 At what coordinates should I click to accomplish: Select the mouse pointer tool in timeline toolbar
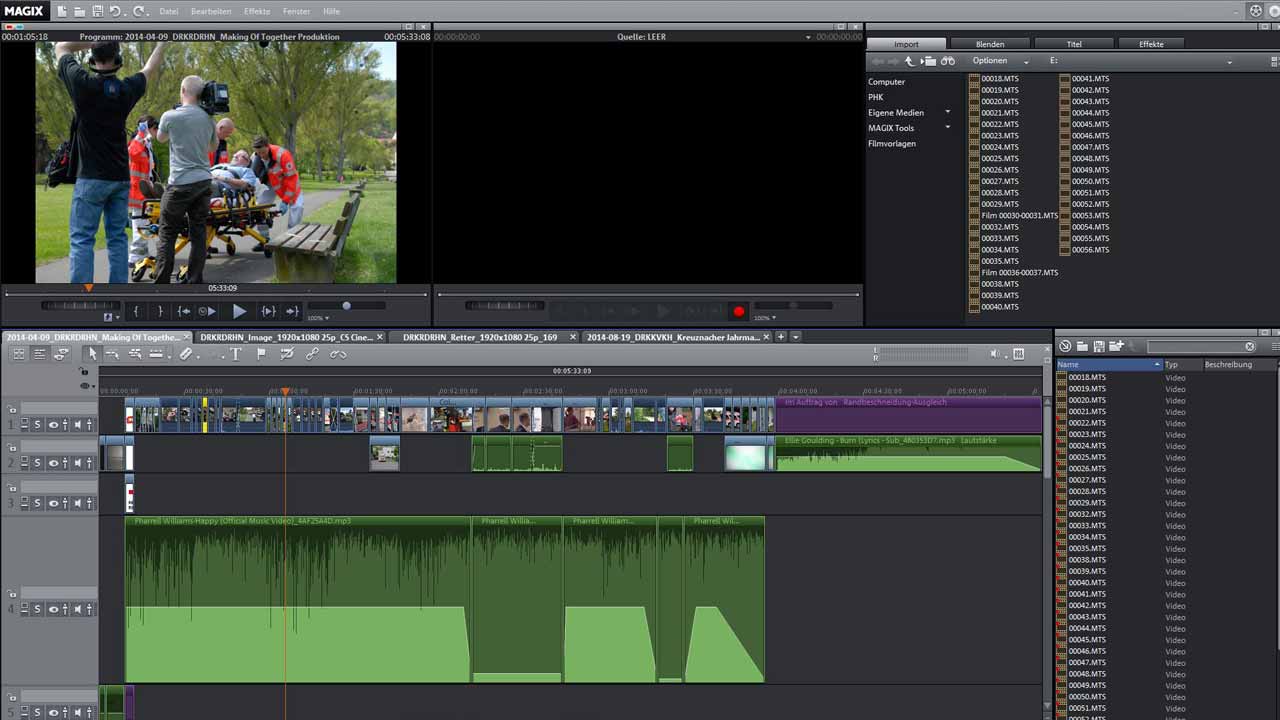tap(92, 354)
